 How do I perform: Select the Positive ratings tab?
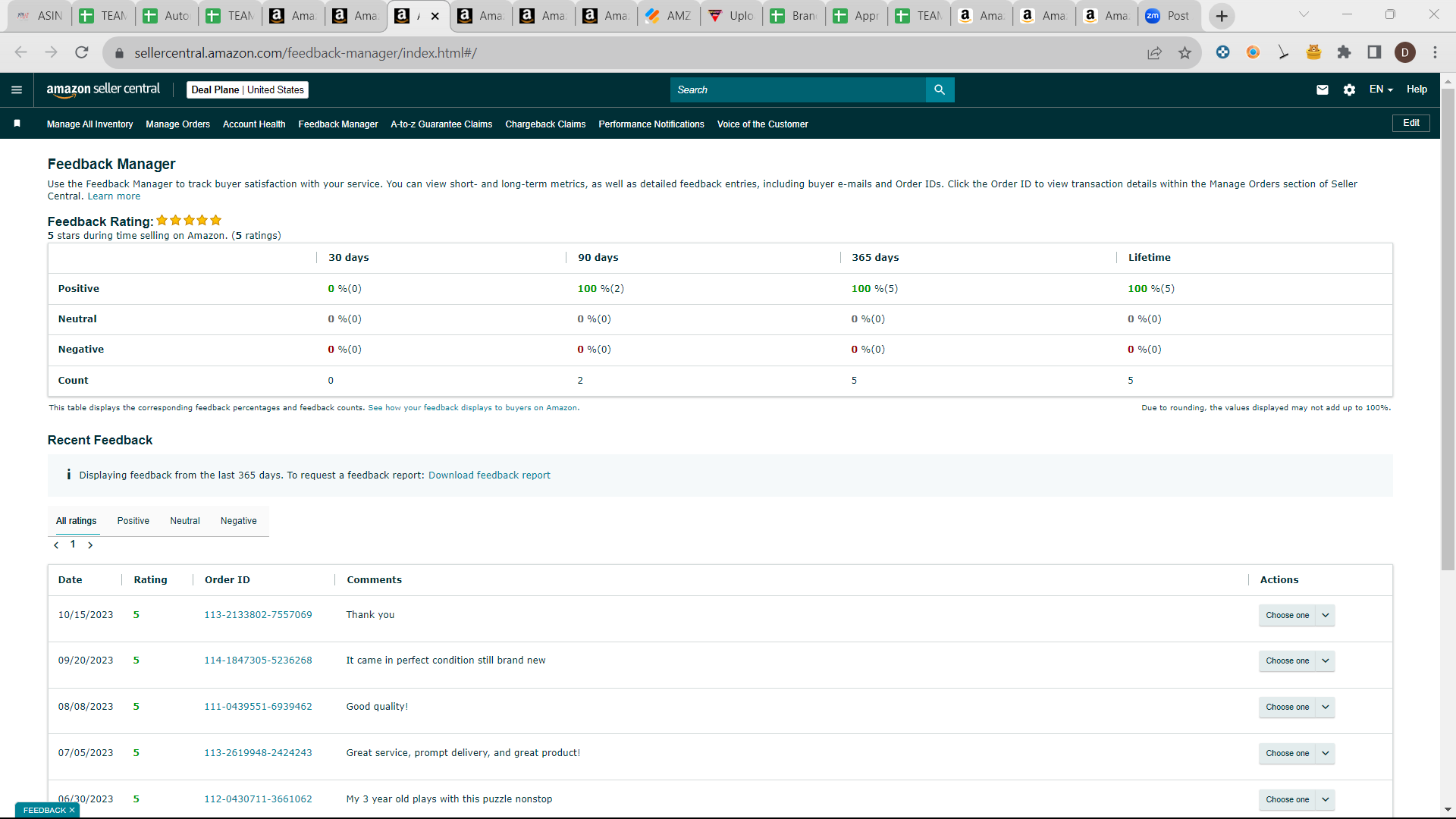pyautogui.click(x=133, y=521)
